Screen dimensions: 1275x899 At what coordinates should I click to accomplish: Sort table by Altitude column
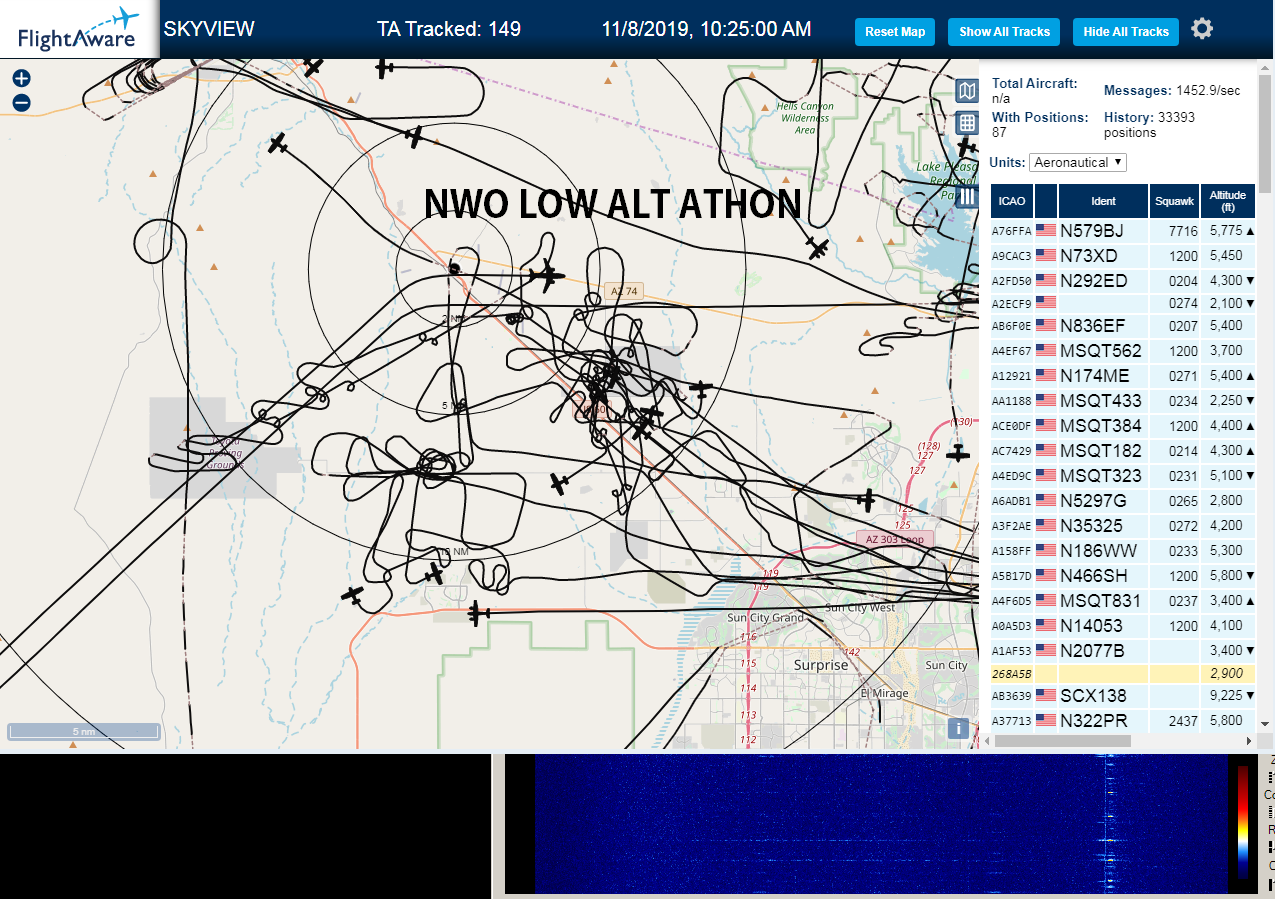(1227, 201)
